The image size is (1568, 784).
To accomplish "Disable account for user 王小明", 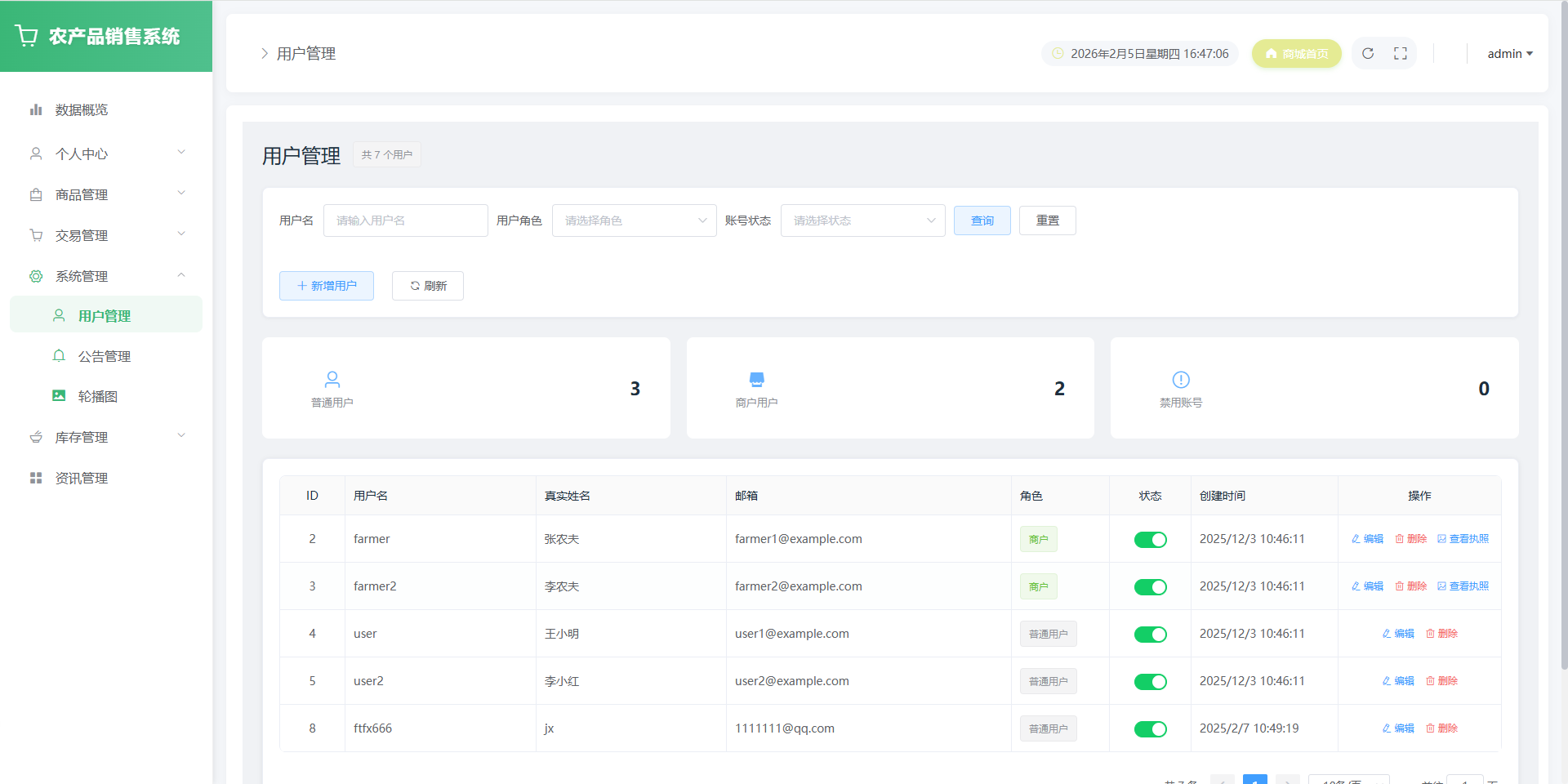I will [1150, 635].
